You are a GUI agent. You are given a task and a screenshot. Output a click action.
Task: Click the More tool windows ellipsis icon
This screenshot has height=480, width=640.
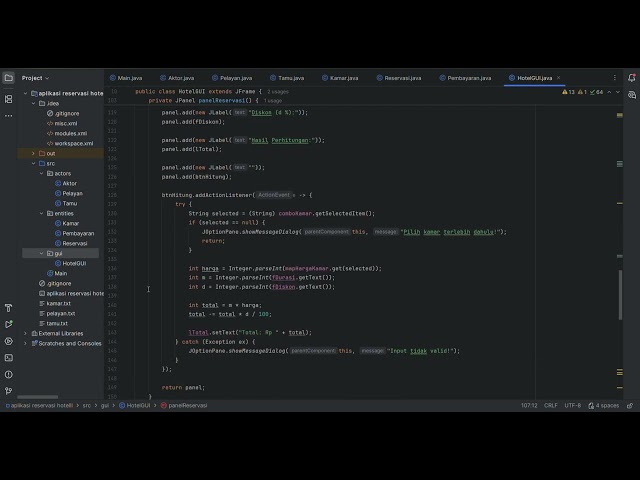(9, 117)
